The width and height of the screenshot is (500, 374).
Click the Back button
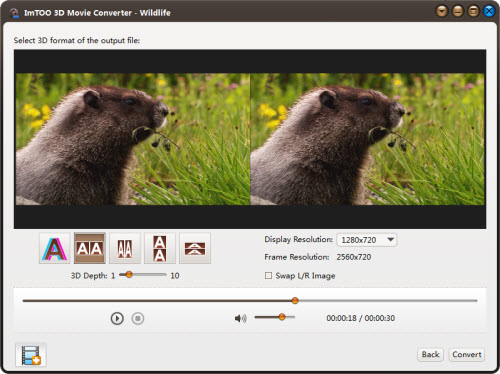(430, 354)
